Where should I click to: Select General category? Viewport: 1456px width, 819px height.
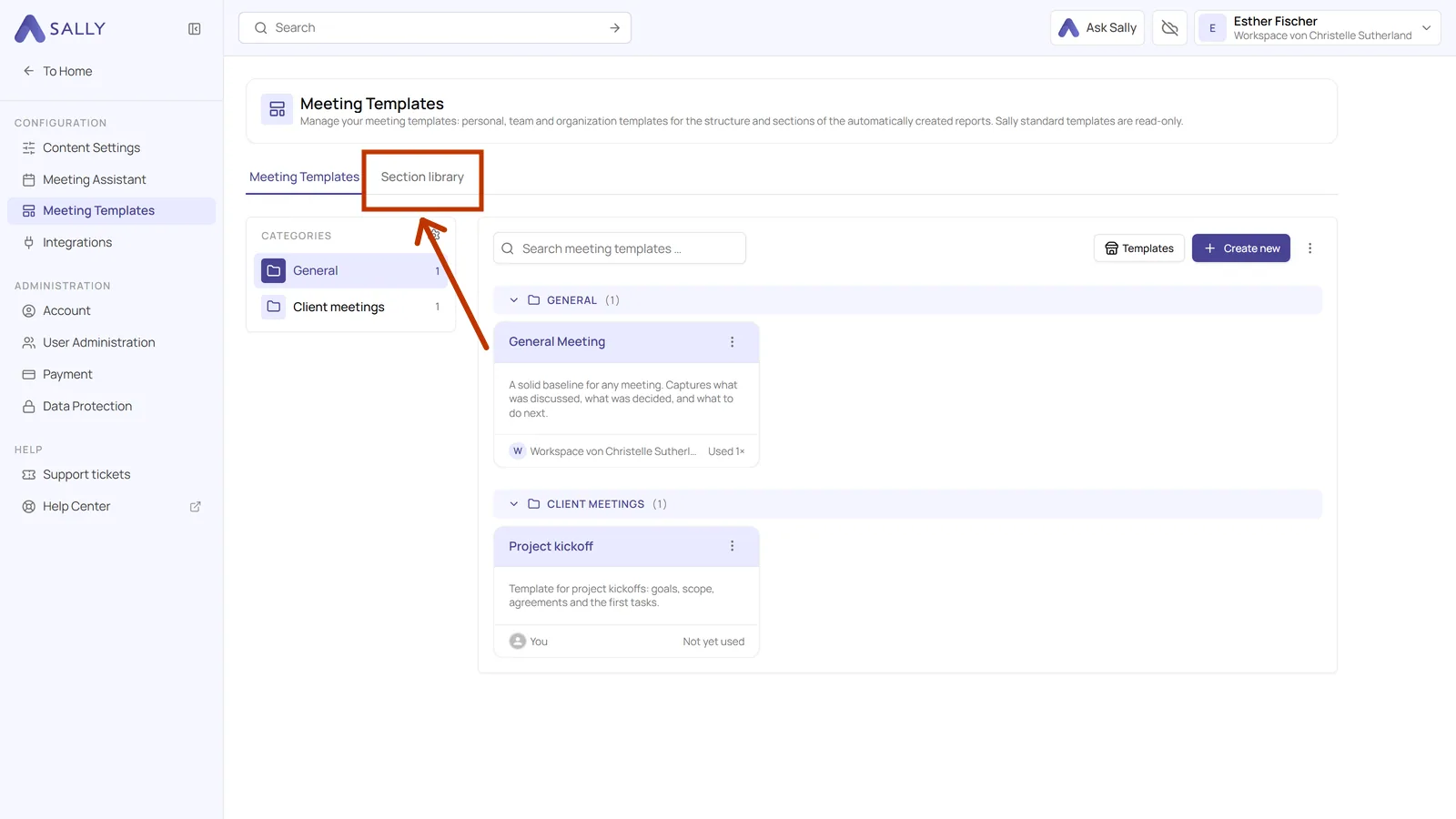[350, 271]
